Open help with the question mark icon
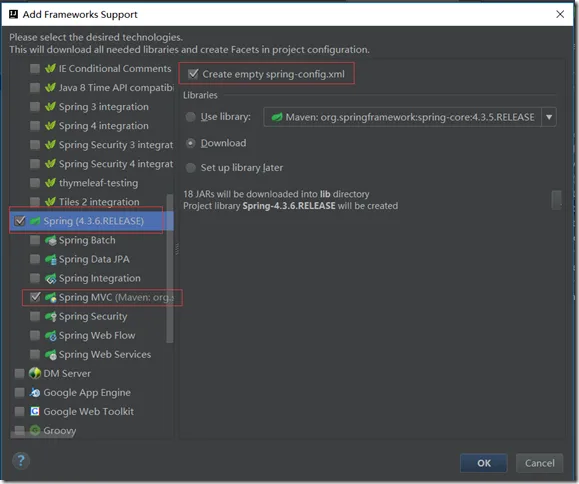 pos(21,461)
